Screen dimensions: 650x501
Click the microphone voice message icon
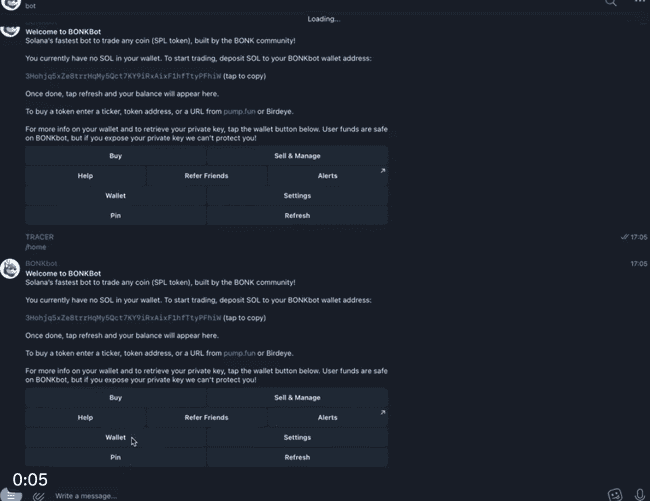pyautogui.click(x=639, y=494)
